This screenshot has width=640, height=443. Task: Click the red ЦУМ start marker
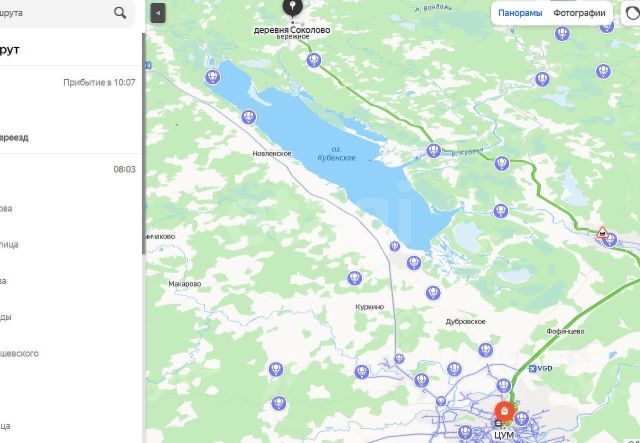[x=504, y=412]
